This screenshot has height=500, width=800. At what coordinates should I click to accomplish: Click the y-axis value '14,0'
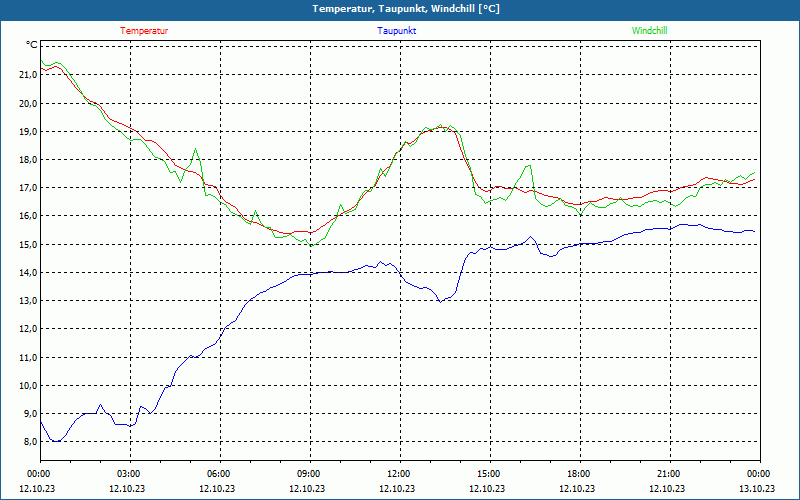tap(29, 273)
